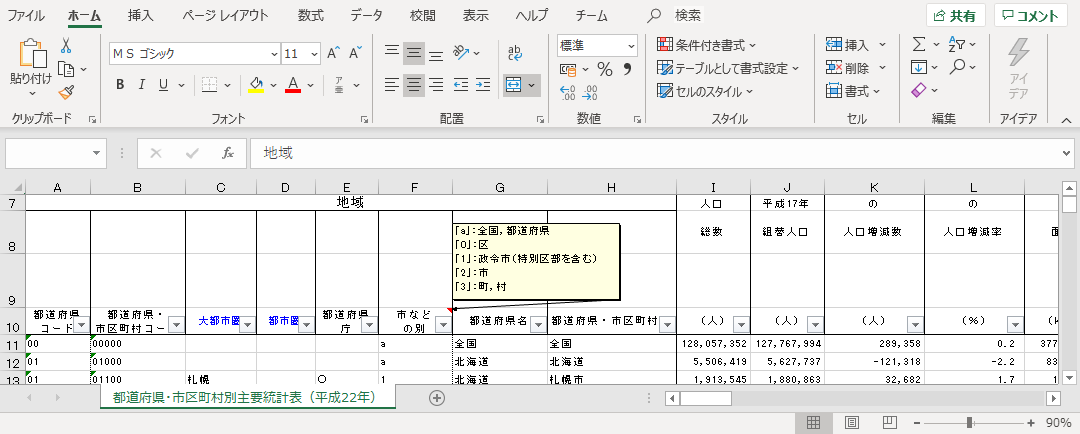1080x434 pixels.
Task: Click the Insert Function fx icon
Action: pyautogui.click(x=228, y=153)
